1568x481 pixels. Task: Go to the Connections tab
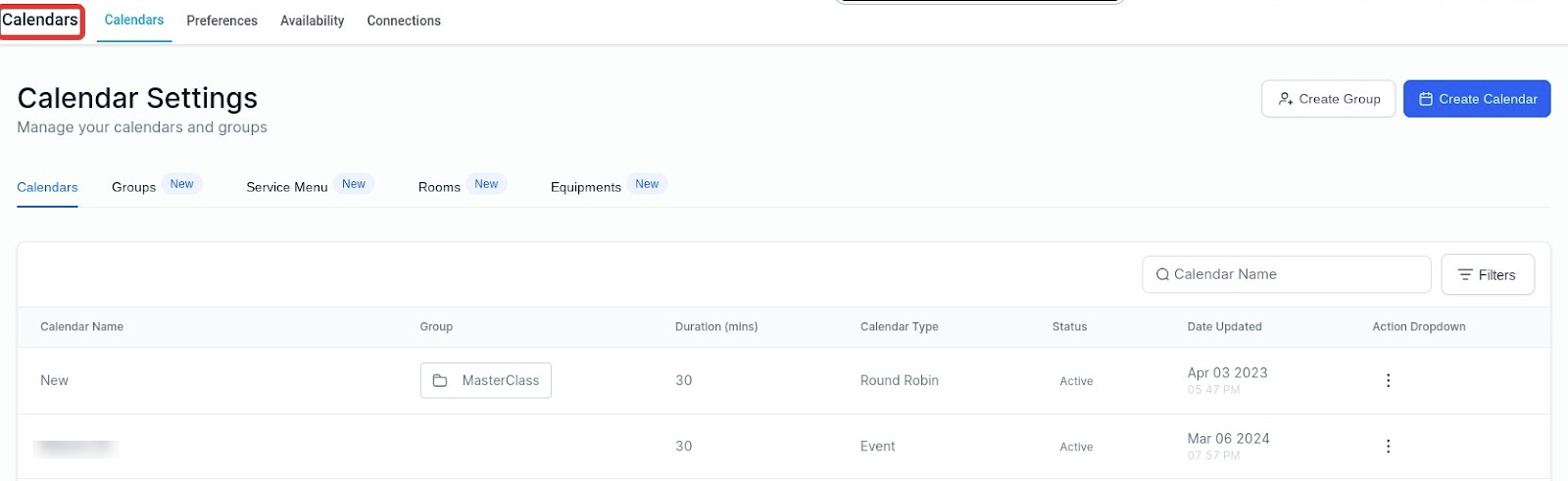click(404, 21)
